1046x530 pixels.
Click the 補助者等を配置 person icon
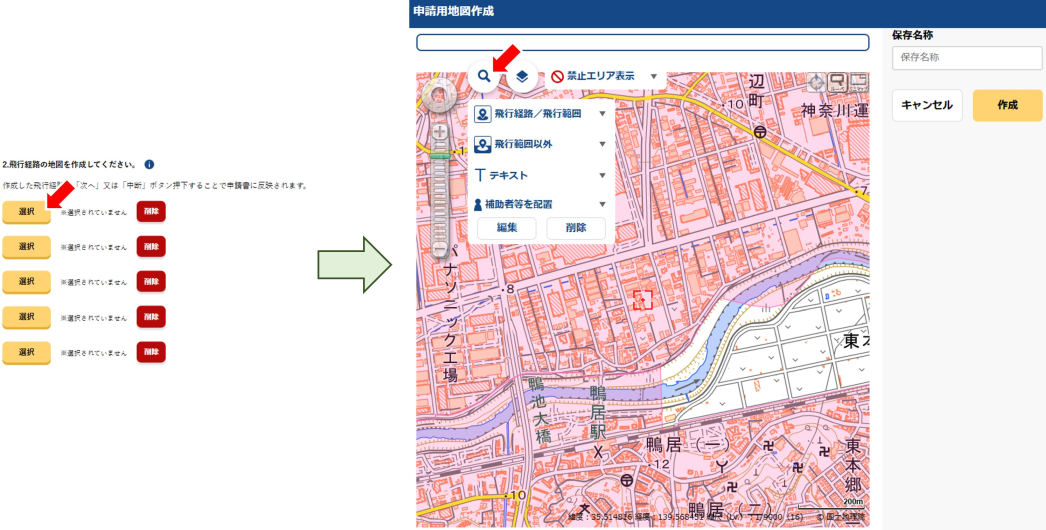click(x=478, y=205)
